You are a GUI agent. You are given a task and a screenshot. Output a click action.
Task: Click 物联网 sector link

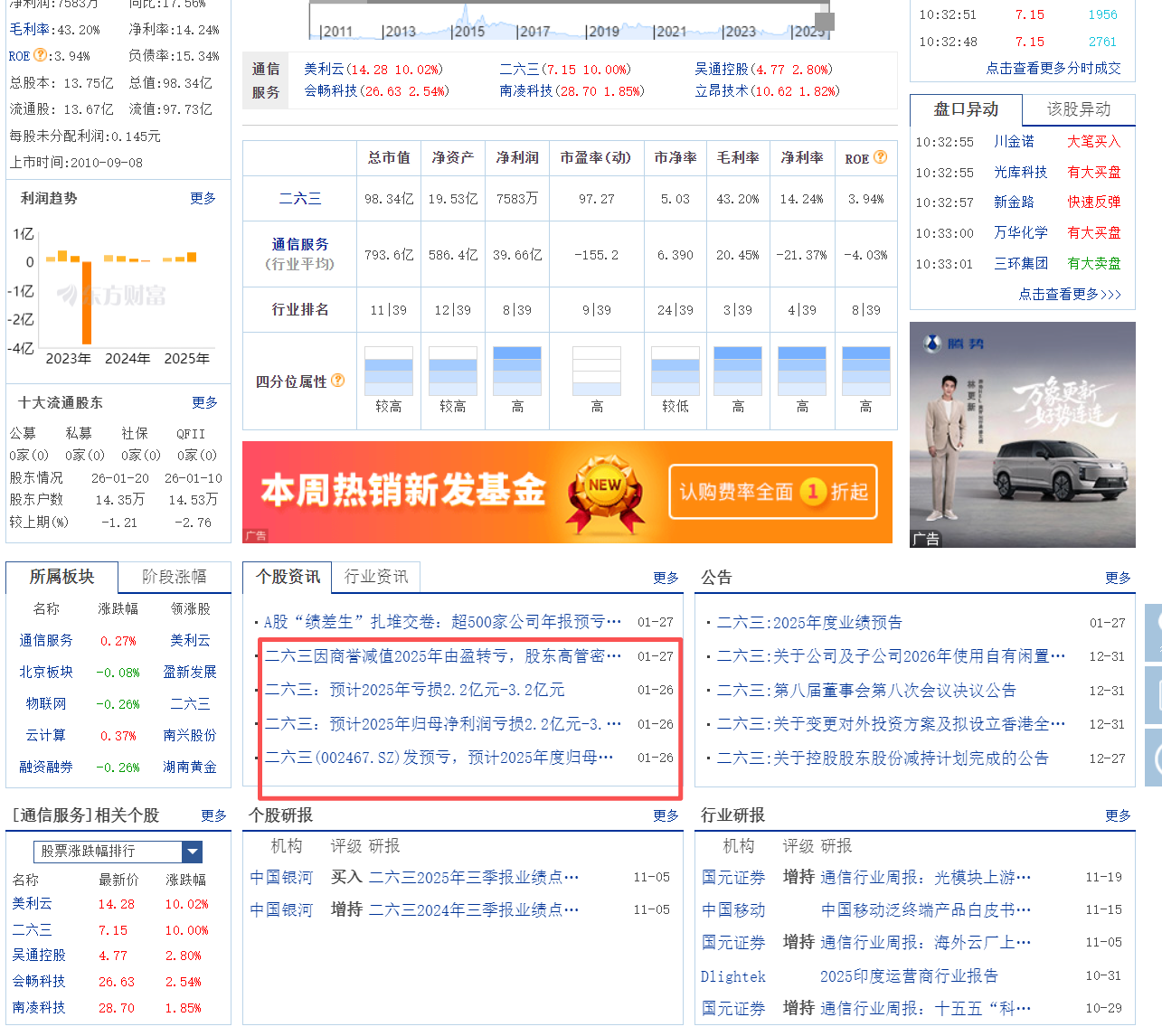[x=46, y=704]
